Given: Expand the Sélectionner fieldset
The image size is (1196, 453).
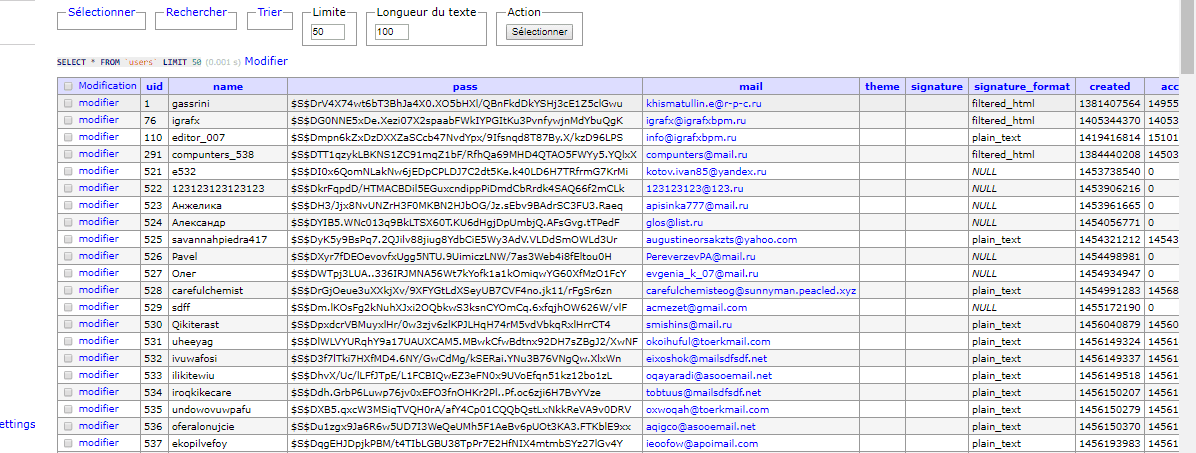Looking at the screenshot, I should pos(101,12).
